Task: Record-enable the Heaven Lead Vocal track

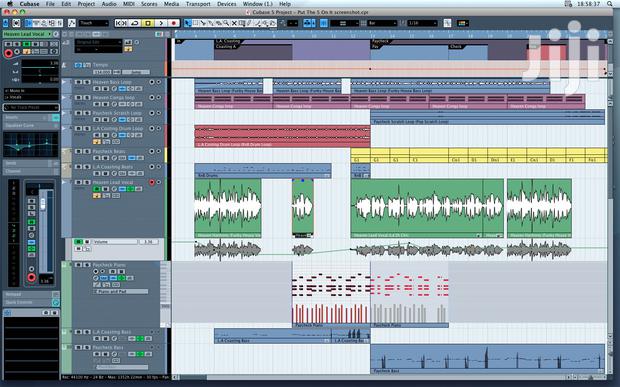Action: (151, 182)
